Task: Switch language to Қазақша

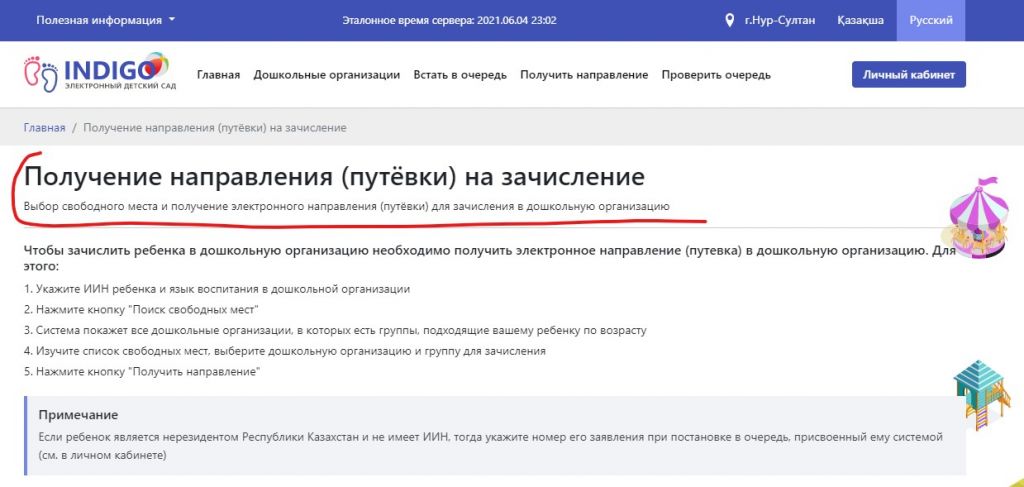Action: tap(860, 20)
